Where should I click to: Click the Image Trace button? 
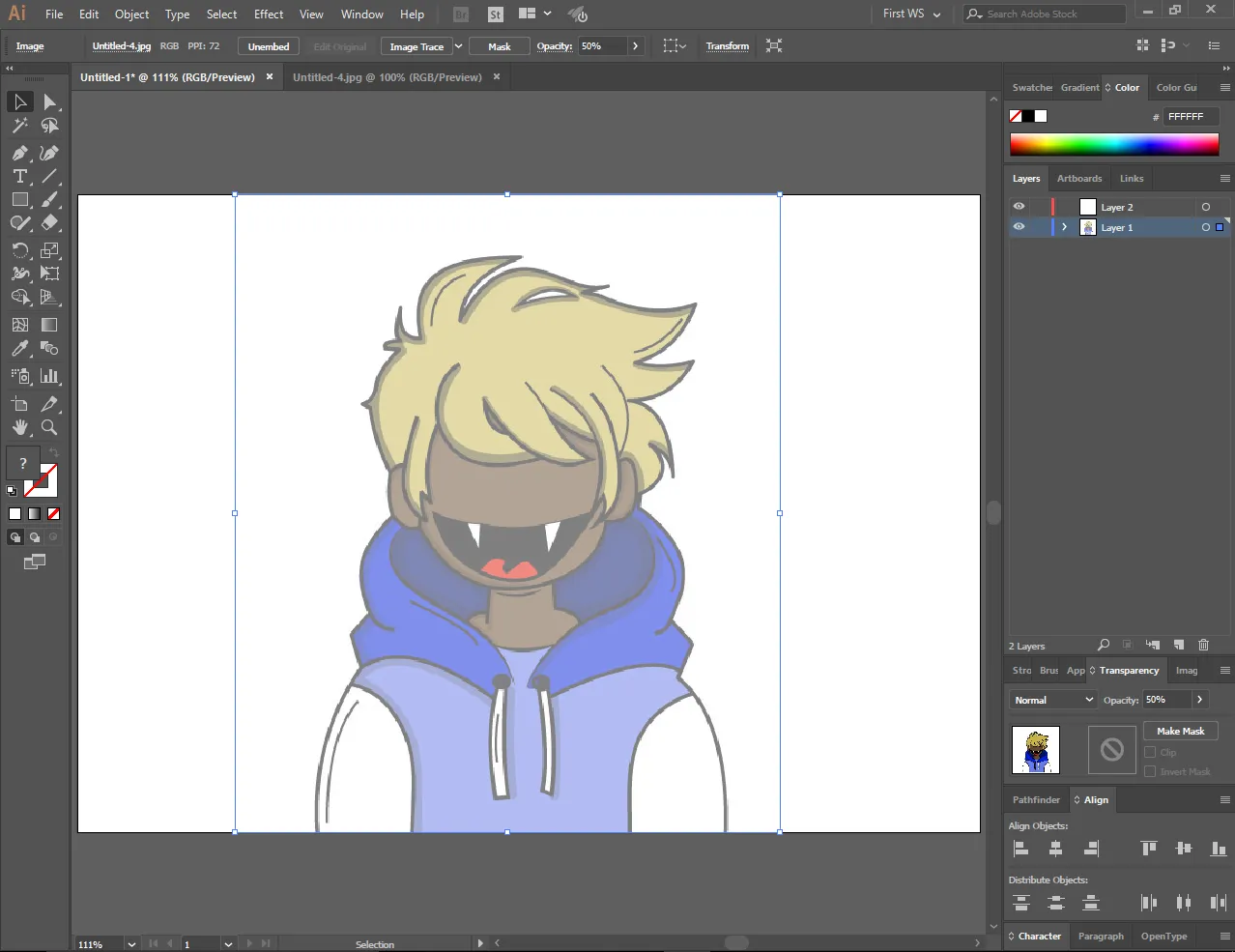[x=416, y=46]
